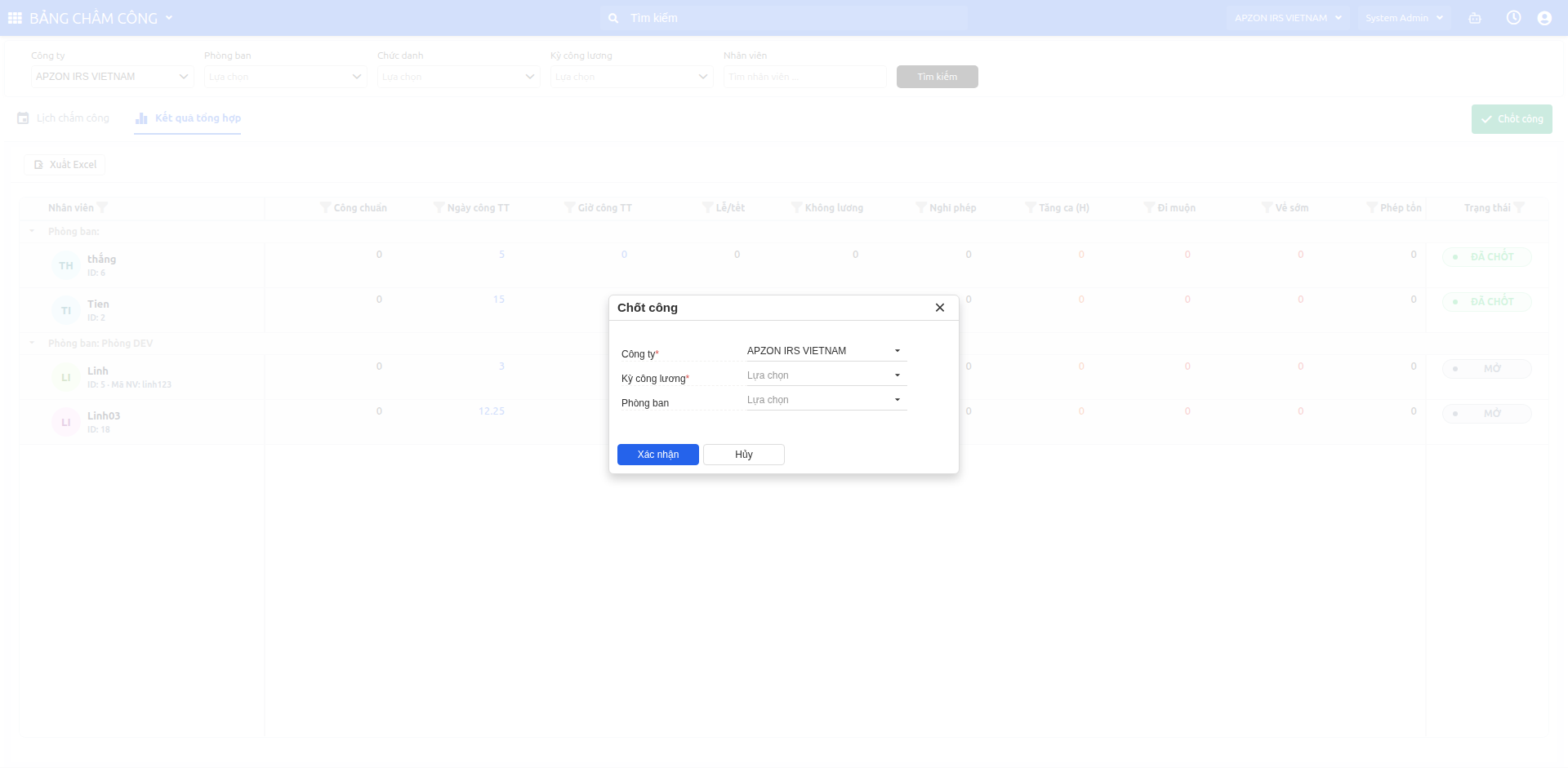
Task: Click avatar TH of thắng
Action: tap(66, 265)
